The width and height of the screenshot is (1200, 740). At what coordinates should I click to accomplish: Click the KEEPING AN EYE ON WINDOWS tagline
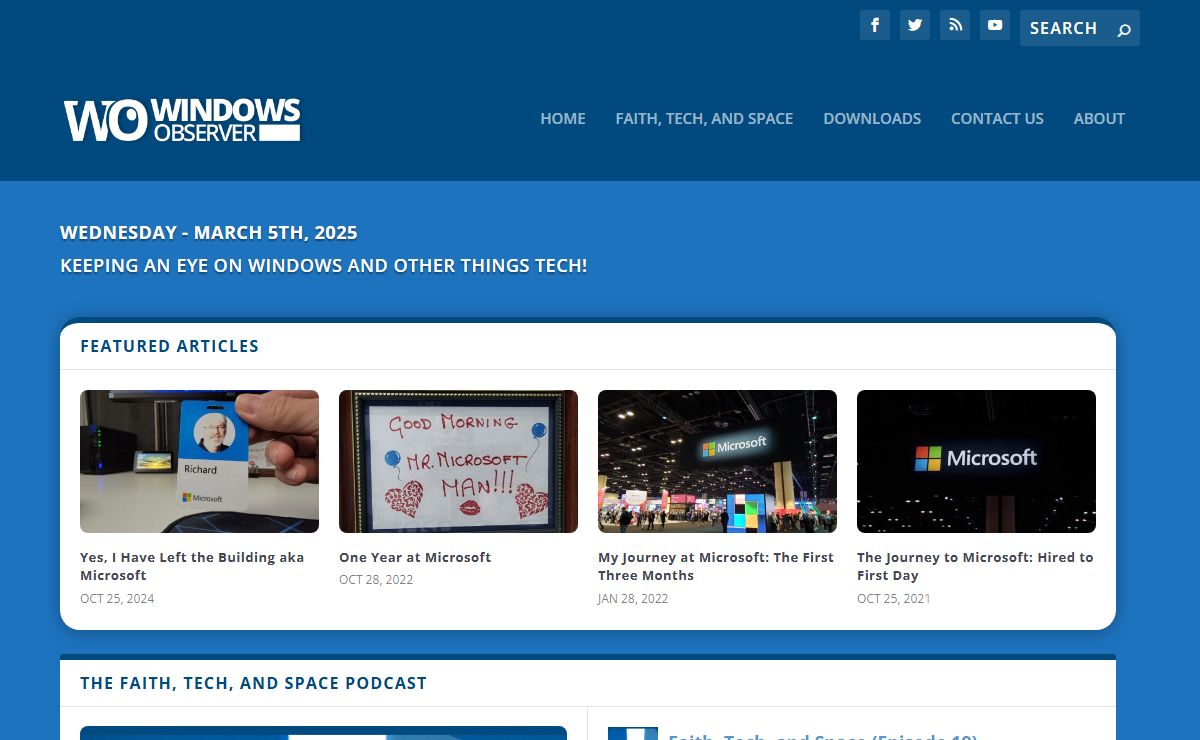[324, 266]
